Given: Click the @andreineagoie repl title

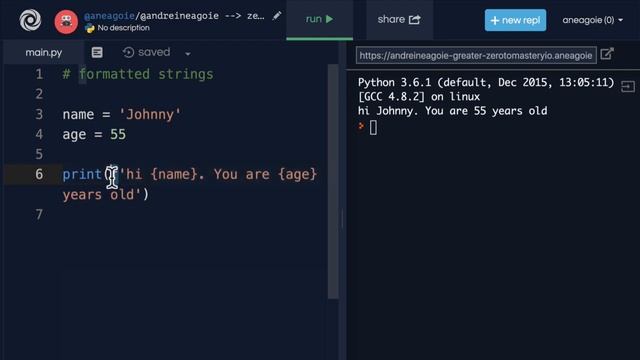Looking at the screenshot, I should [x=180, y=16].
